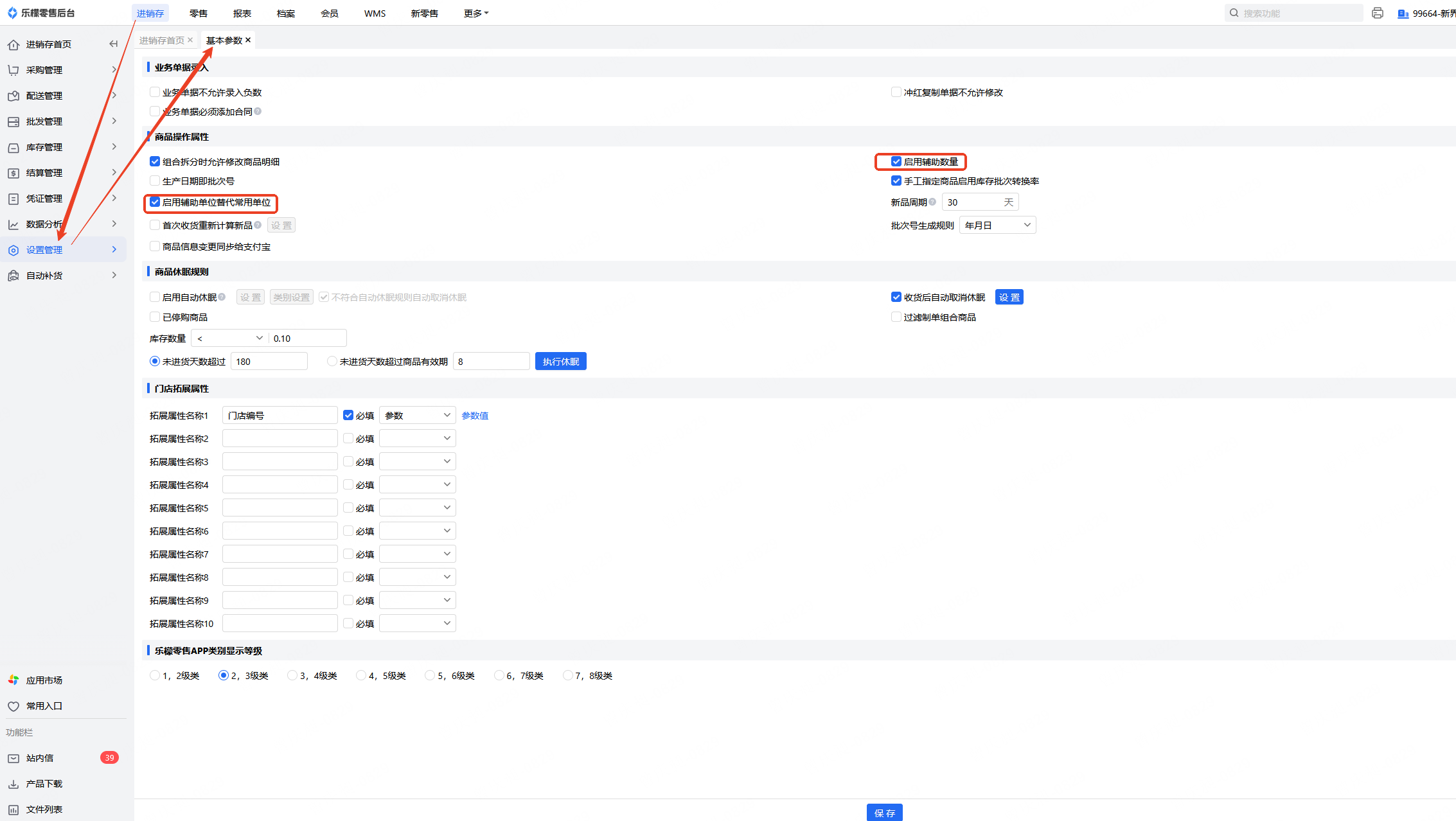Enable 业务单据不允许录入负数 checkbox
Image resolution: width=1456 pixels, height=821 pixels.
pos(155,92)
